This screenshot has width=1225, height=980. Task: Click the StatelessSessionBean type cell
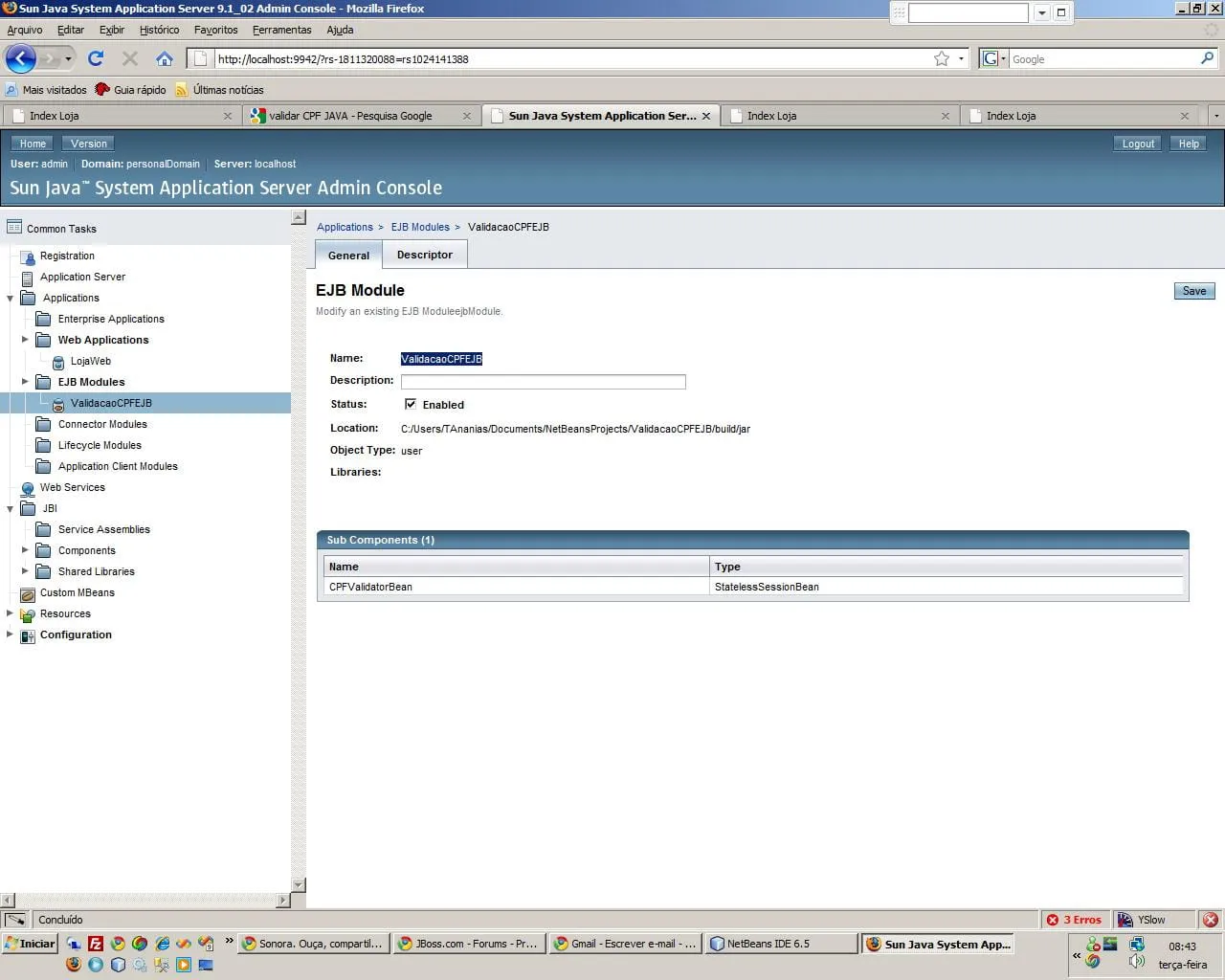coord(947,587)
